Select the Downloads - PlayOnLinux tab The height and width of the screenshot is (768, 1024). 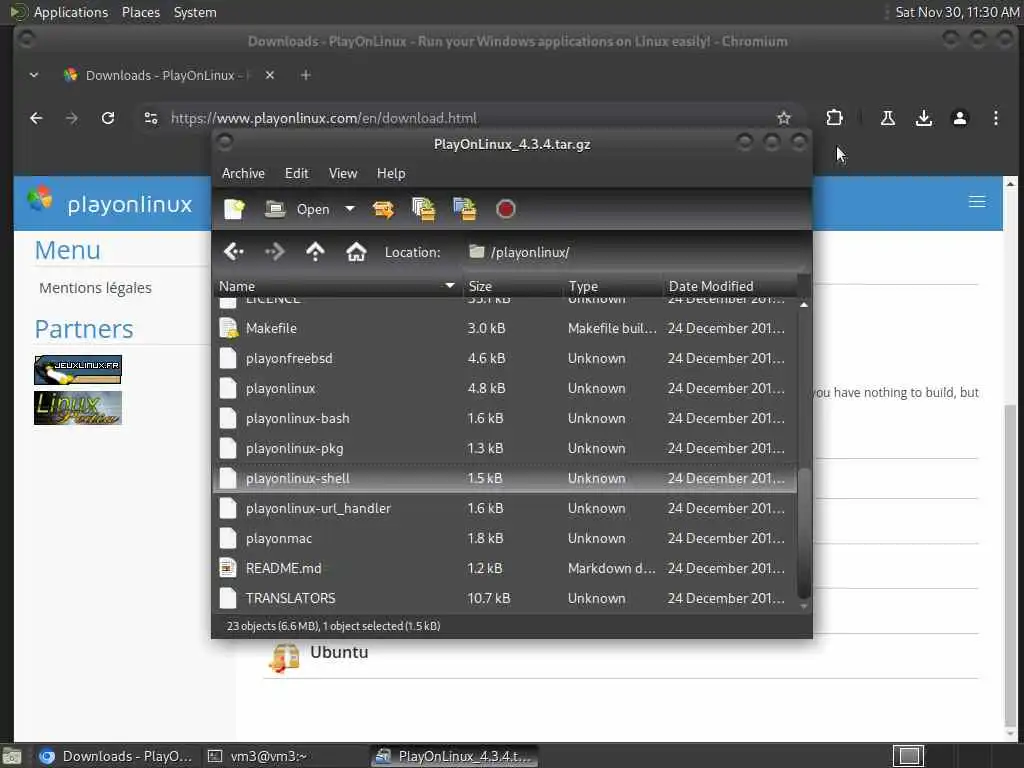168,75
